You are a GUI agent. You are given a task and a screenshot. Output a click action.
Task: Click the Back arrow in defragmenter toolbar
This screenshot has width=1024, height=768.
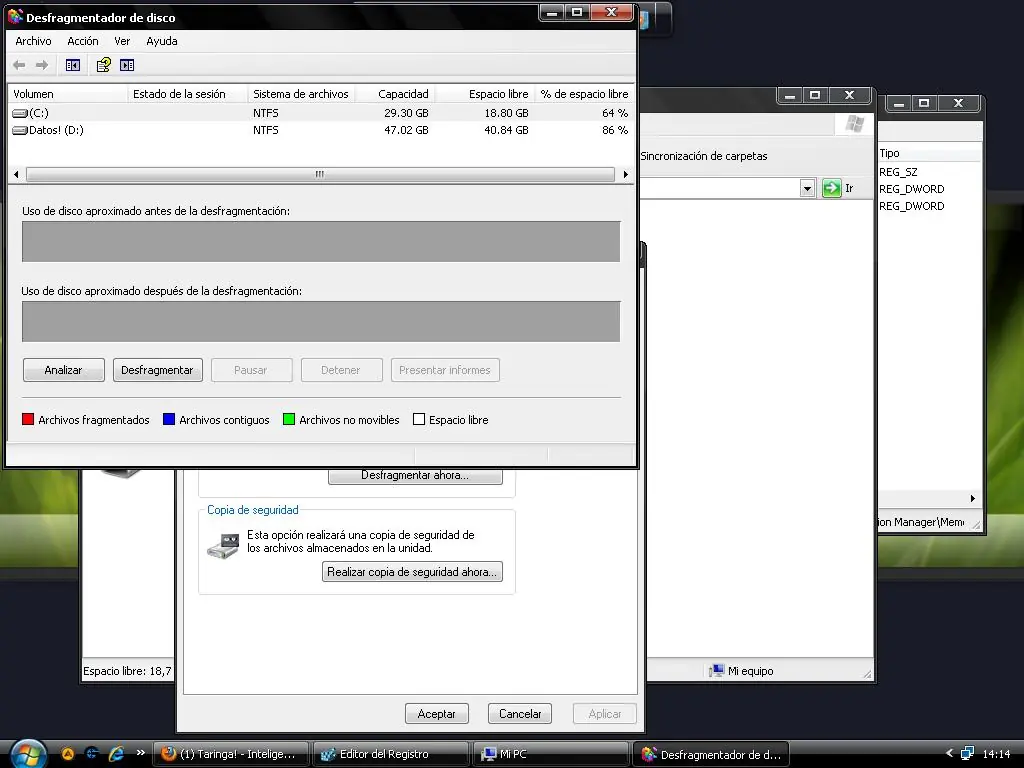point(20,65)
